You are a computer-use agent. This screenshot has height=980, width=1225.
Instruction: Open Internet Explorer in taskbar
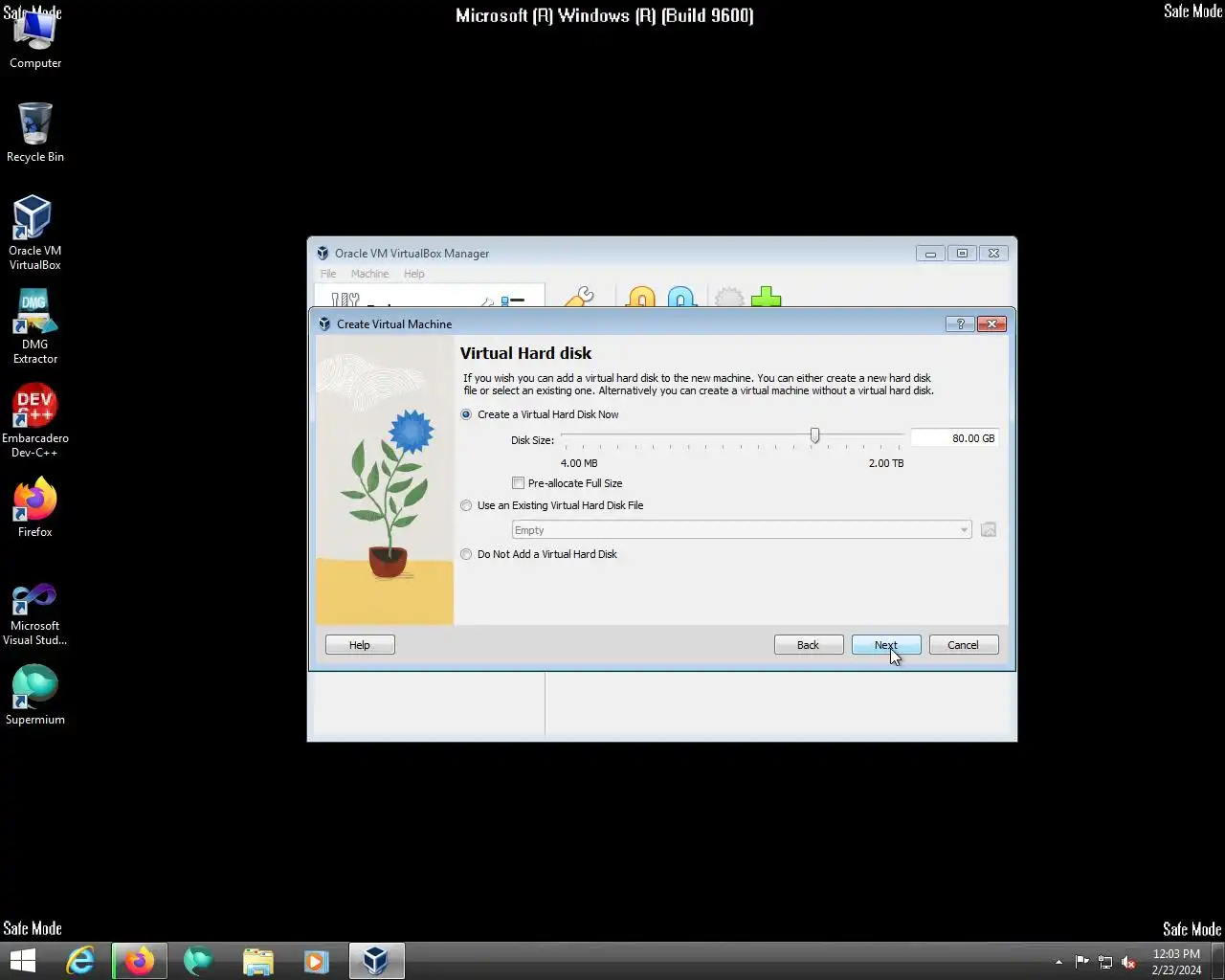(80, 961)
